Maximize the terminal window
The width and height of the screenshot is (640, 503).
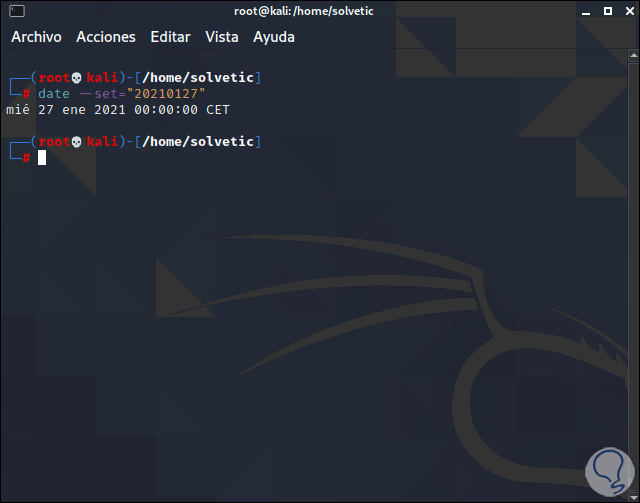[x=608, y=11]
